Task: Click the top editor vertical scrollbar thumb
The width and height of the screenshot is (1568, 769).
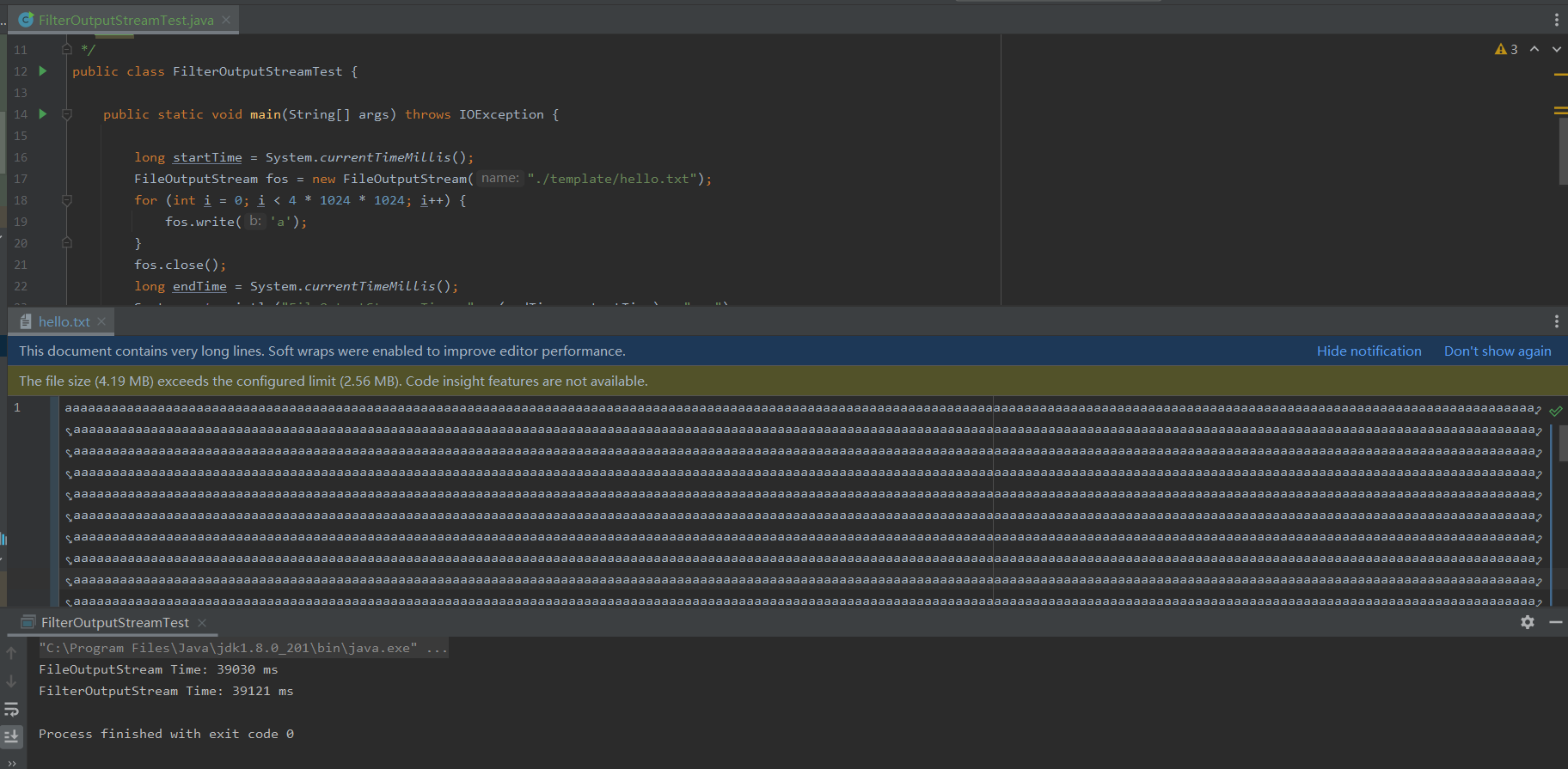Action: coord(1563,150)
